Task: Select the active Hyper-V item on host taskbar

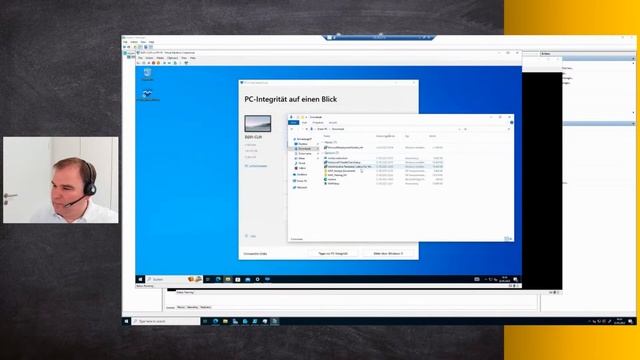Action: pos(275,322)
